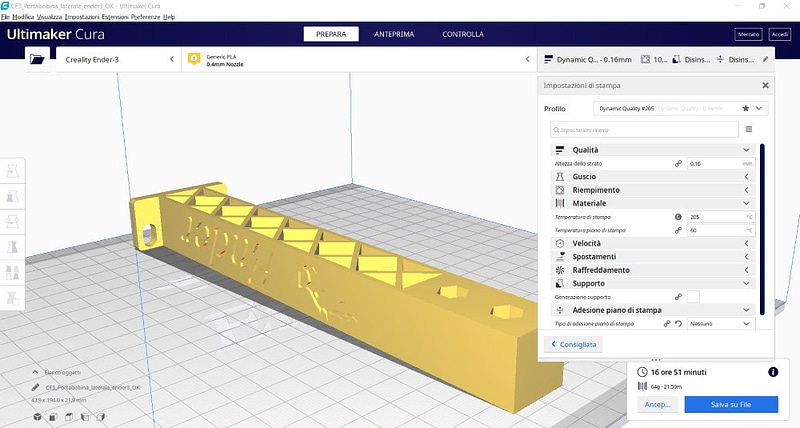Select the Scale tool in left toolbar
Image resolution: width=800 pixels, height=428 pixels.
tap(12, 196)
